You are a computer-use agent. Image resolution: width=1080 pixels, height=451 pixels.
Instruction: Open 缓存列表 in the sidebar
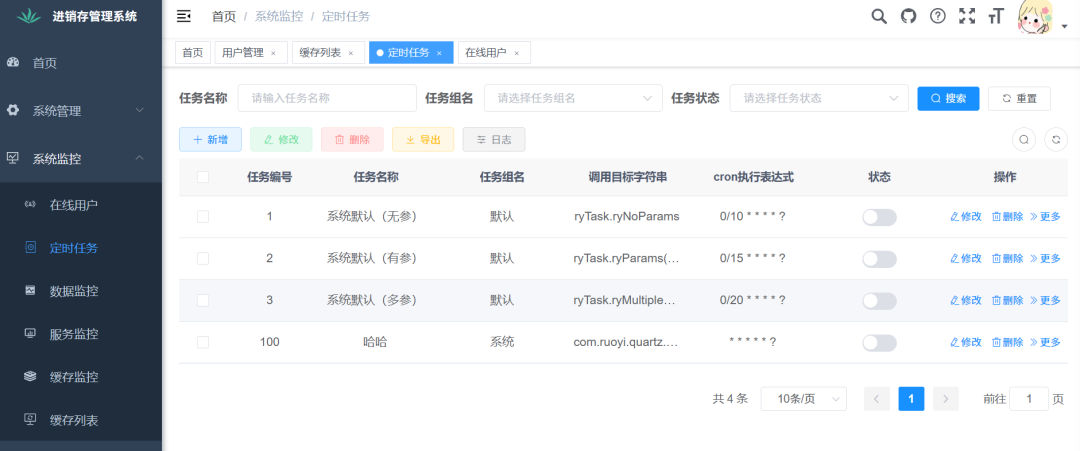pyautogui.click(x=81, y=419)
